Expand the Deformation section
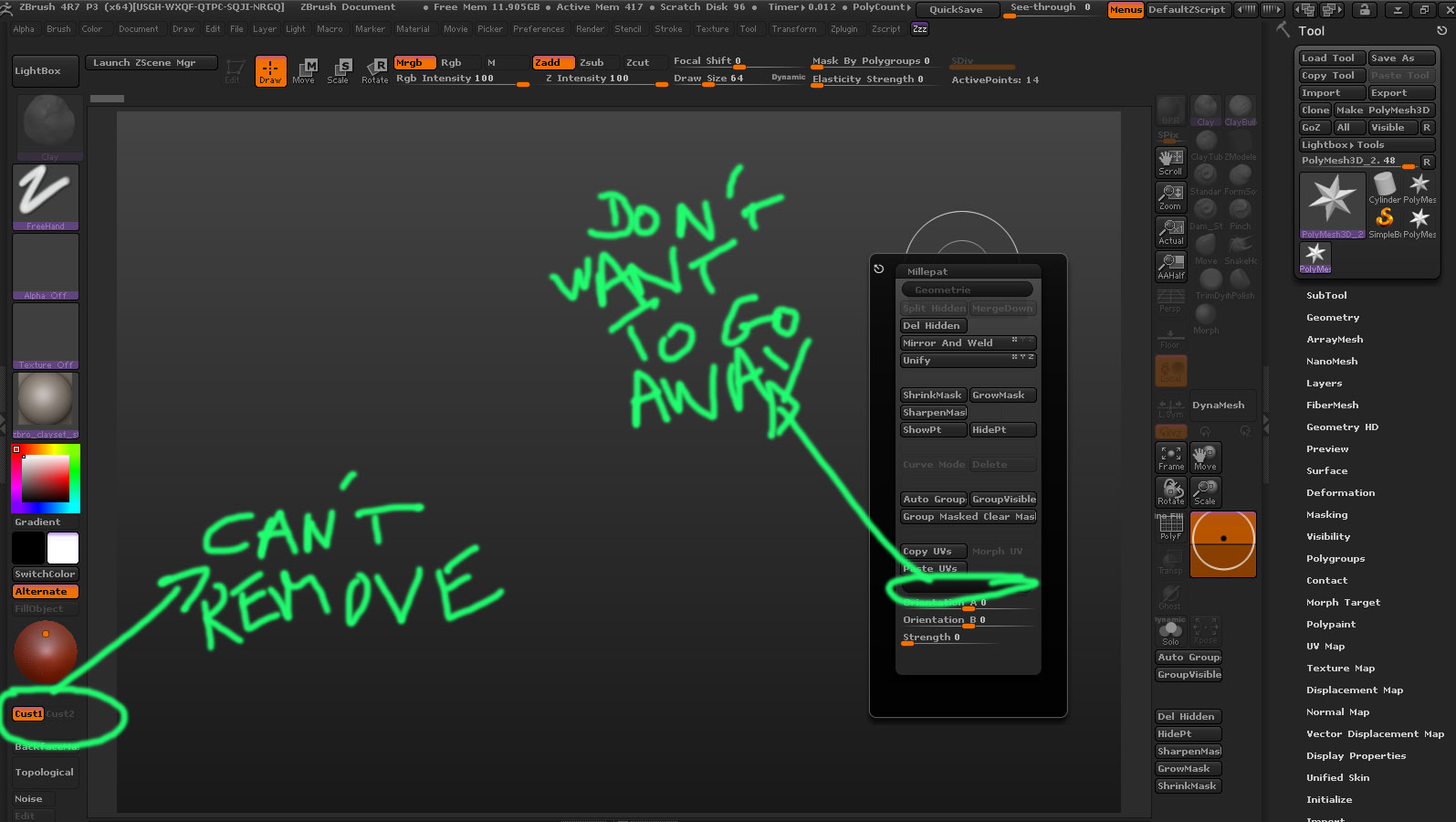 [1340, 493]
